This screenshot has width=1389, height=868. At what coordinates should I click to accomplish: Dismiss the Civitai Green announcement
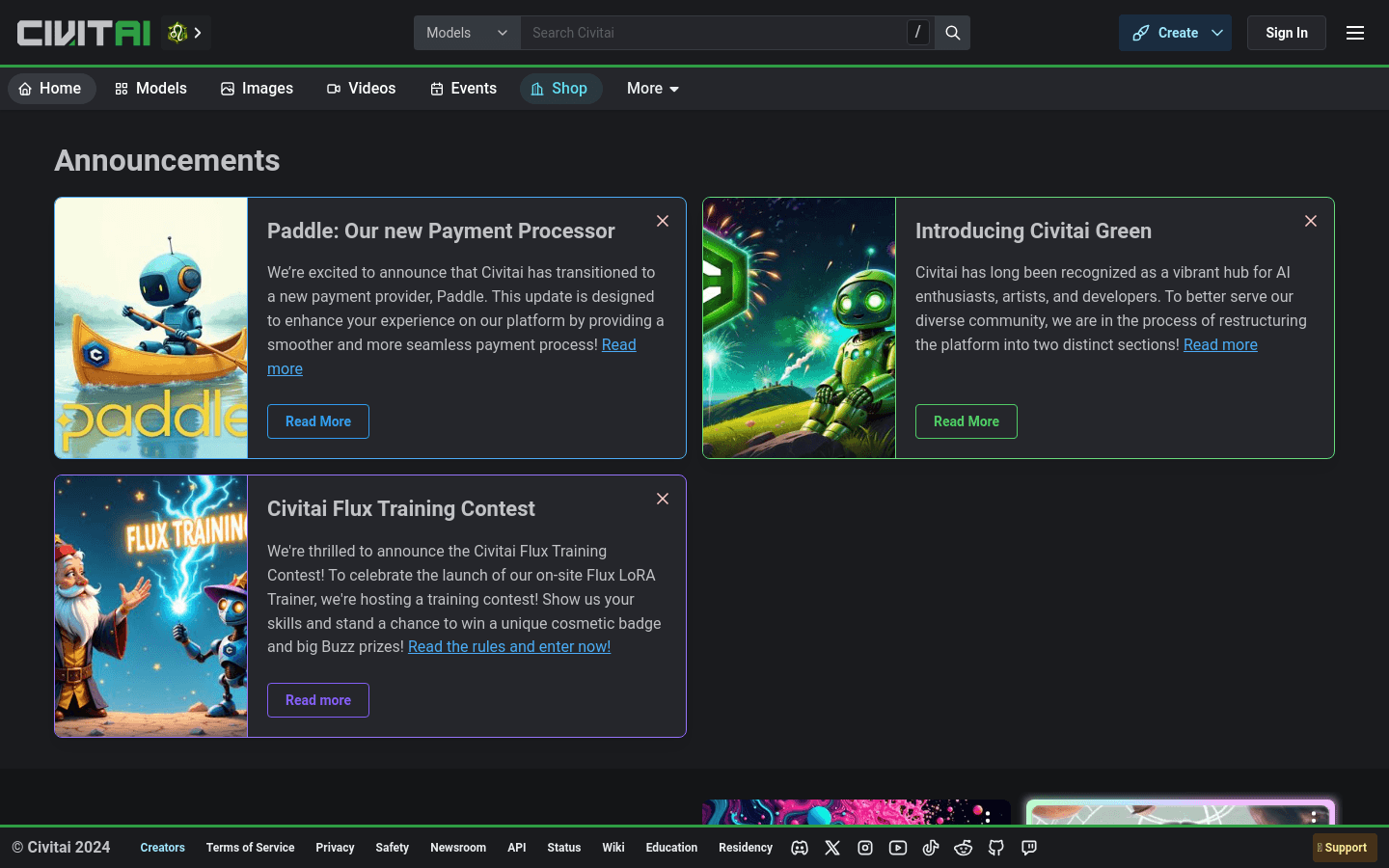click(1311, 221)
